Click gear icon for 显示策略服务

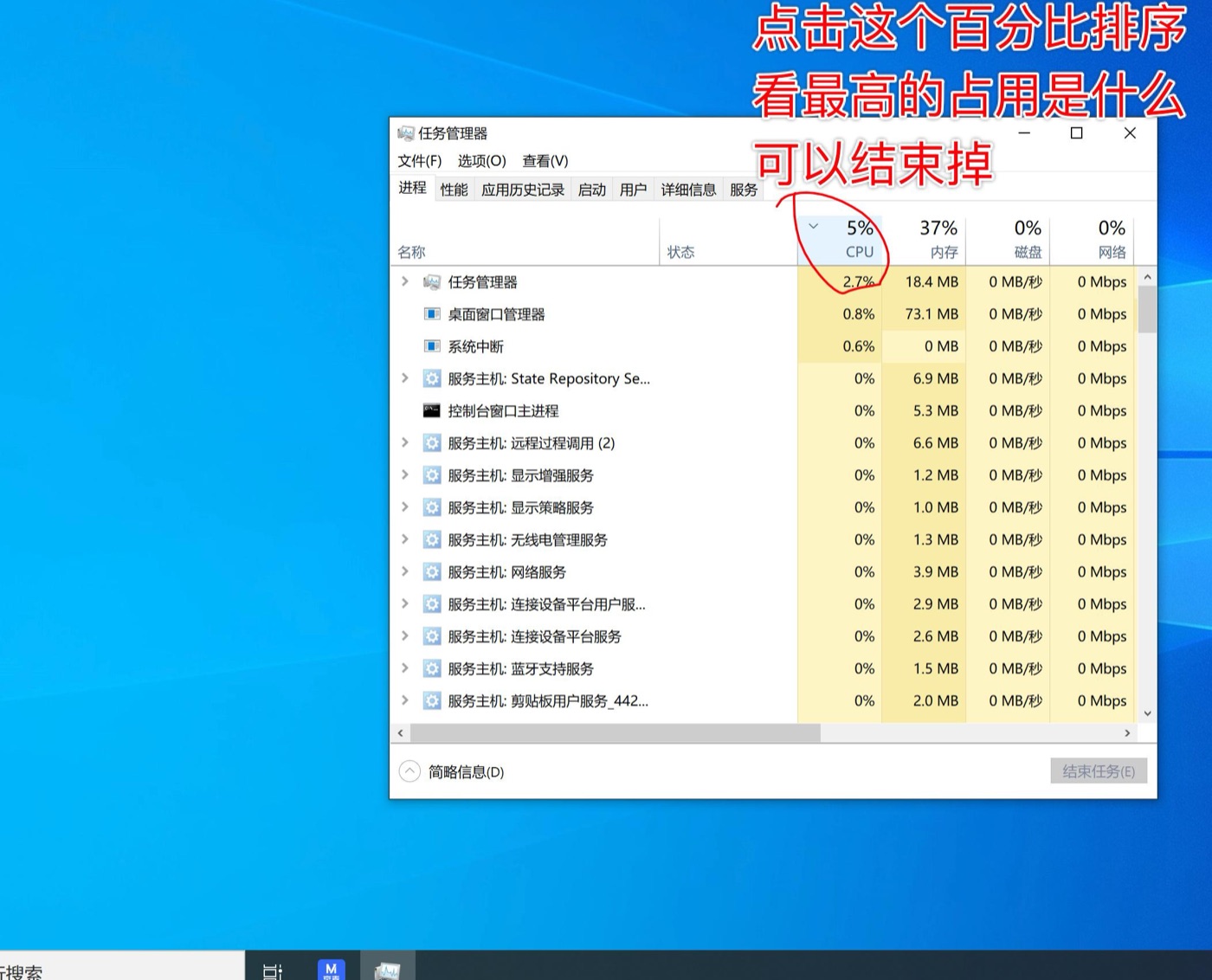(432, 507)
